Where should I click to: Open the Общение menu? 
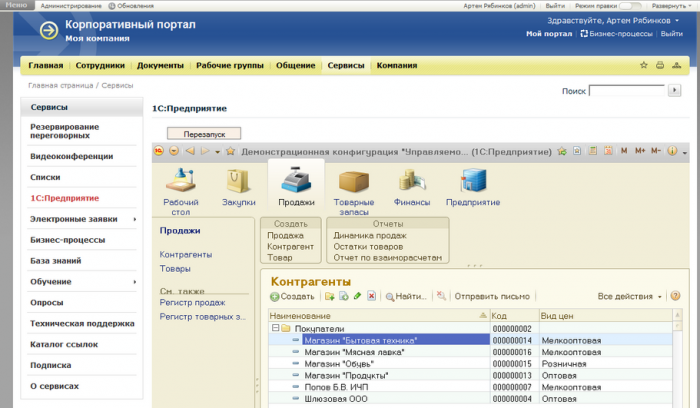click(296, 65)
